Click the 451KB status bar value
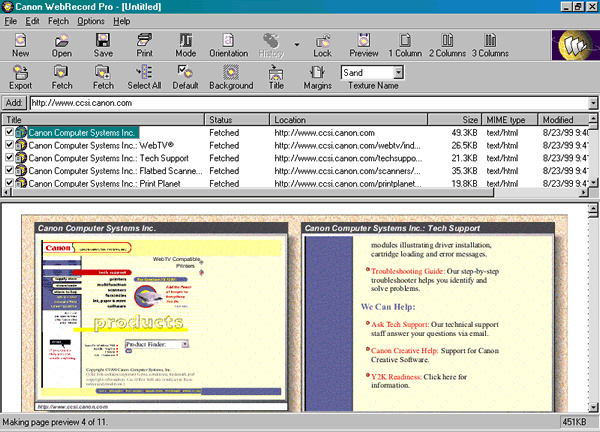Viewport: 600px width, 432px height. point(574,422)
